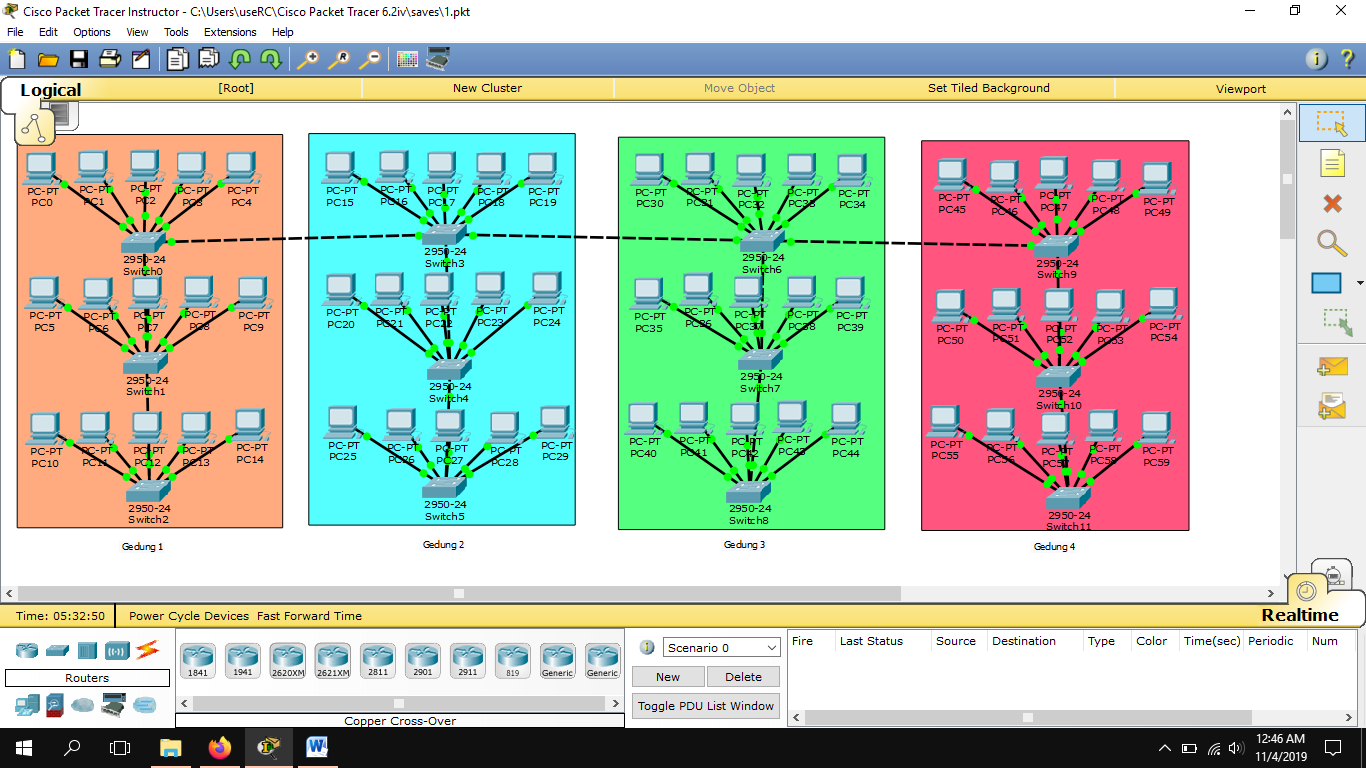Select the Add Complex PDU envelope
Image resolution: width=1366 pixels, height=768 pixels.
click(x=1333, y=406)
